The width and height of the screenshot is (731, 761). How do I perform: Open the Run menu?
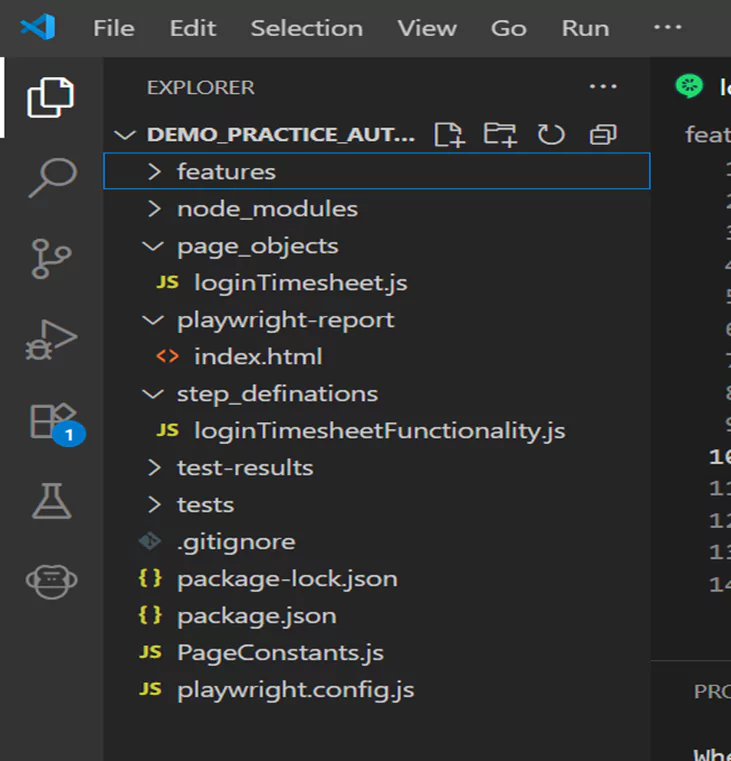585,28
